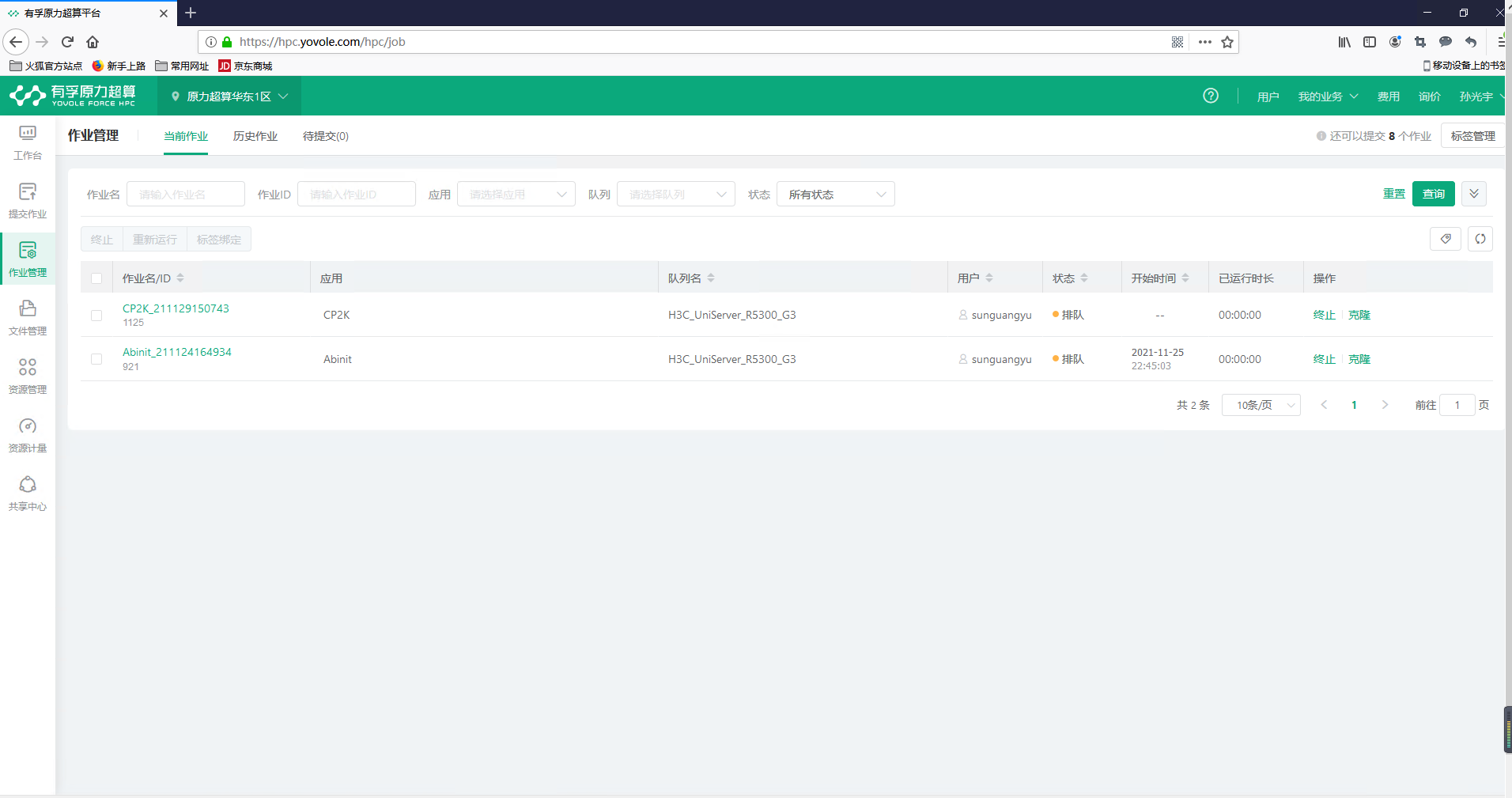Go back with browser back arrow
This screenshot has height=798, width=1512.
tap(16, 42)
